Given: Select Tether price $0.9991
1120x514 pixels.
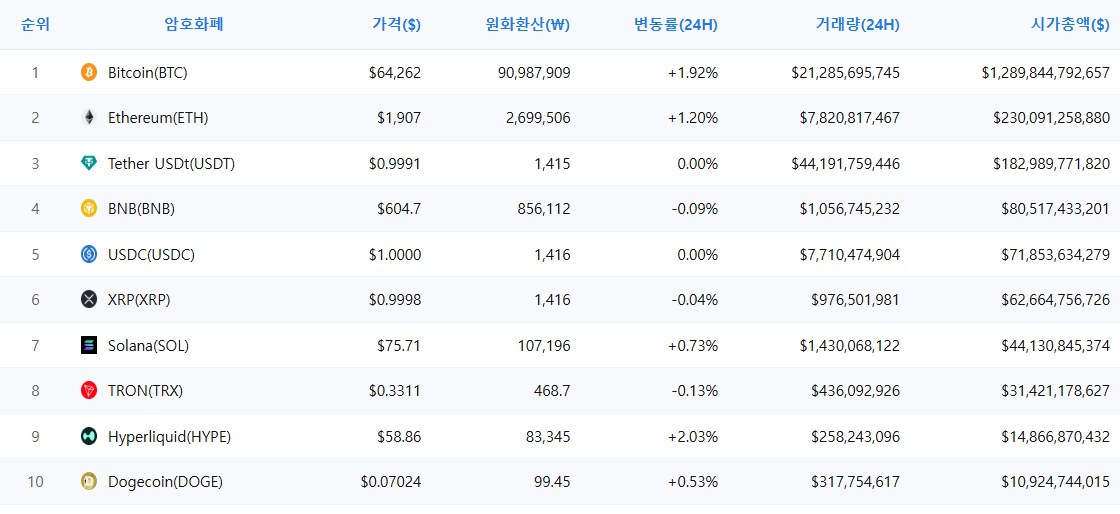Looking at the screenshot, I should 395,163.
